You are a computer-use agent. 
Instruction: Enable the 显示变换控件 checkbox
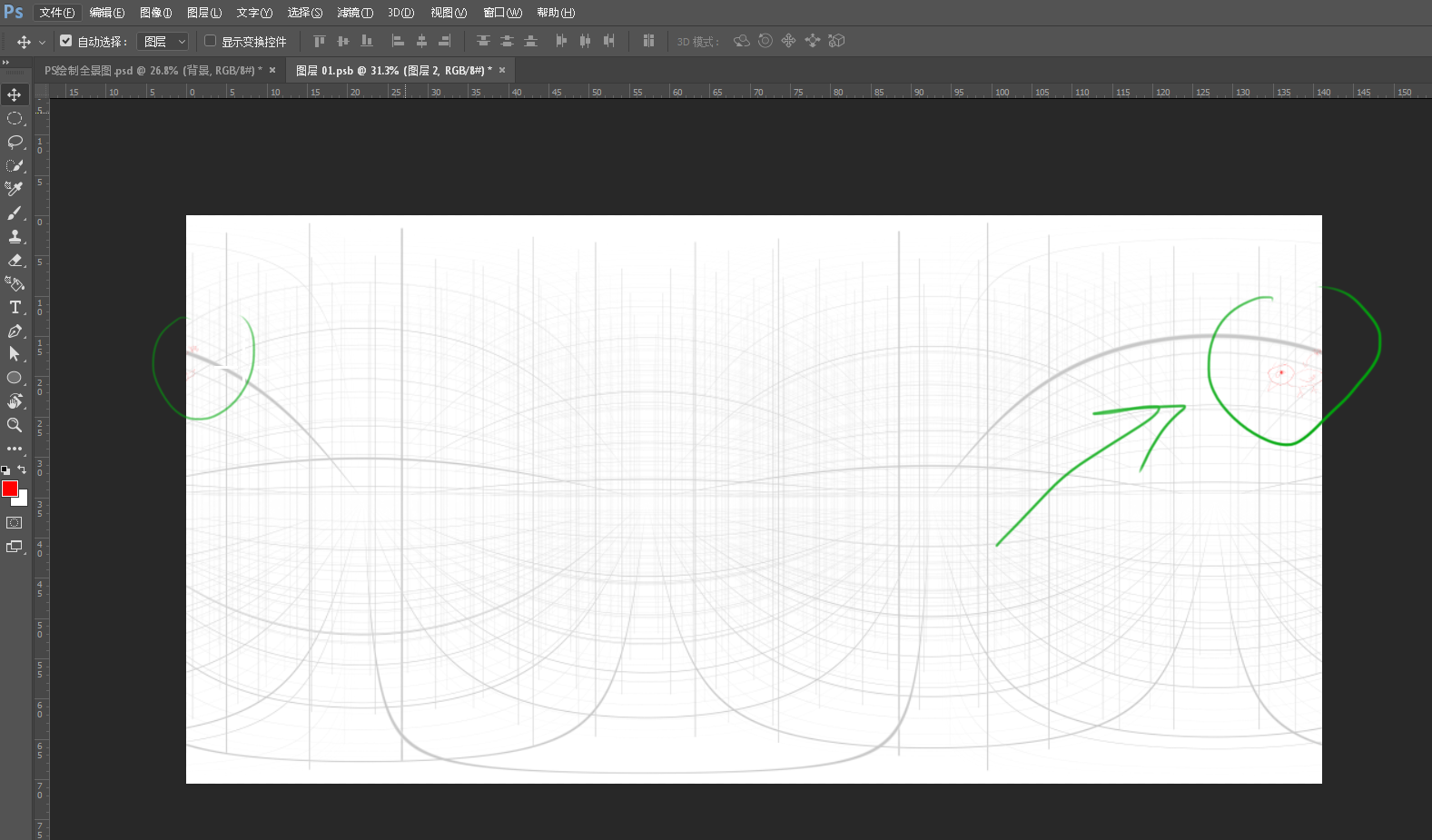(210, 41)
